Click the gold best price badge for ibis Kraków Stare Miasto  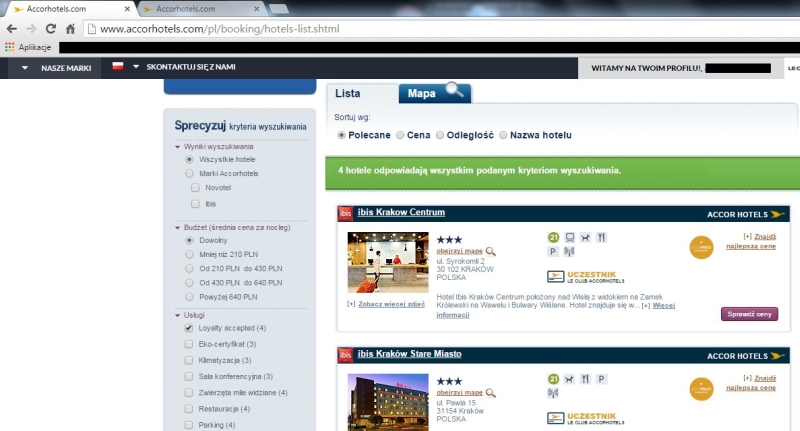[x=701, y=389]
